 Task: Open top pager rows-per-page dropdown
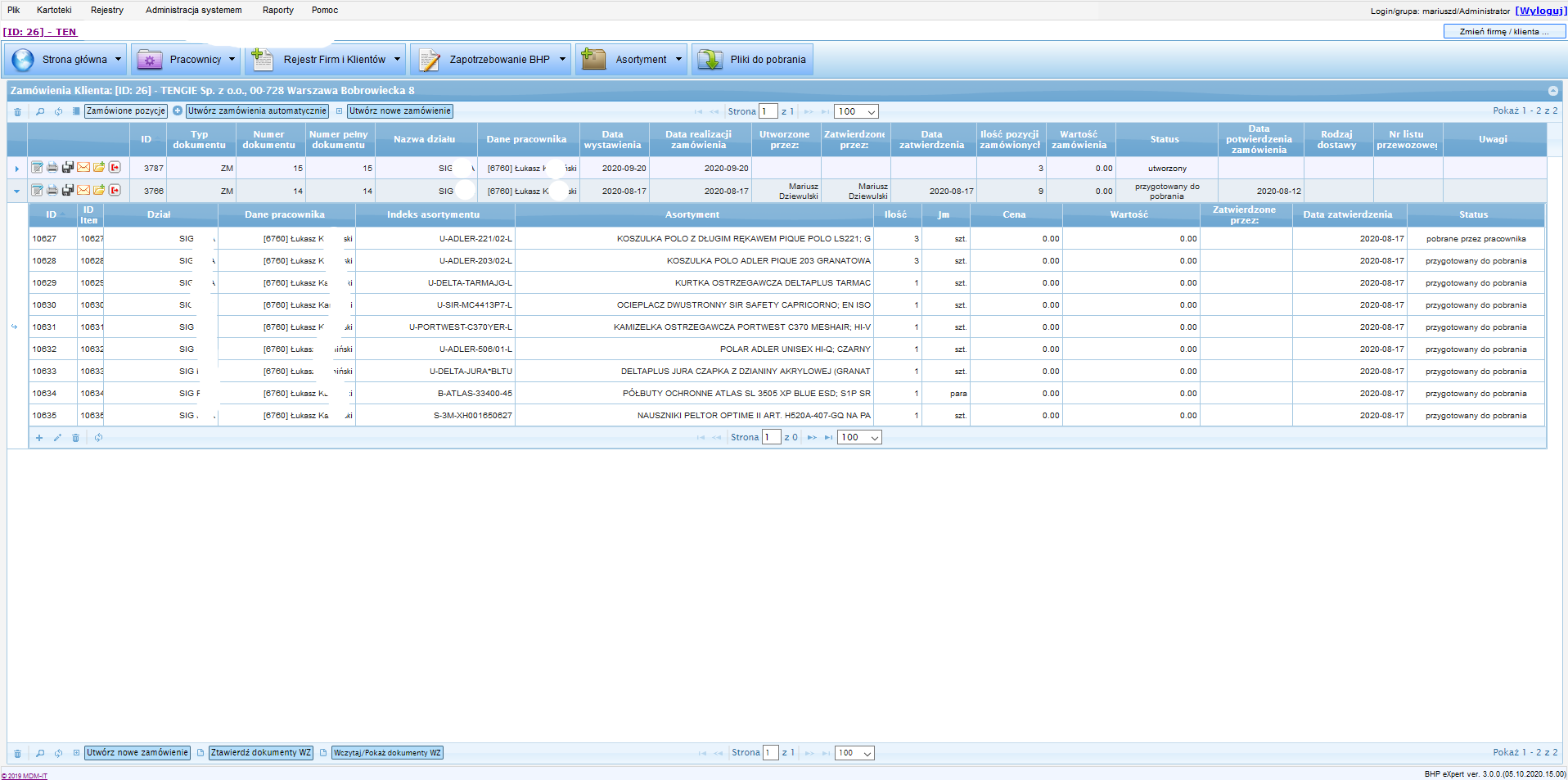pos(857,111)
